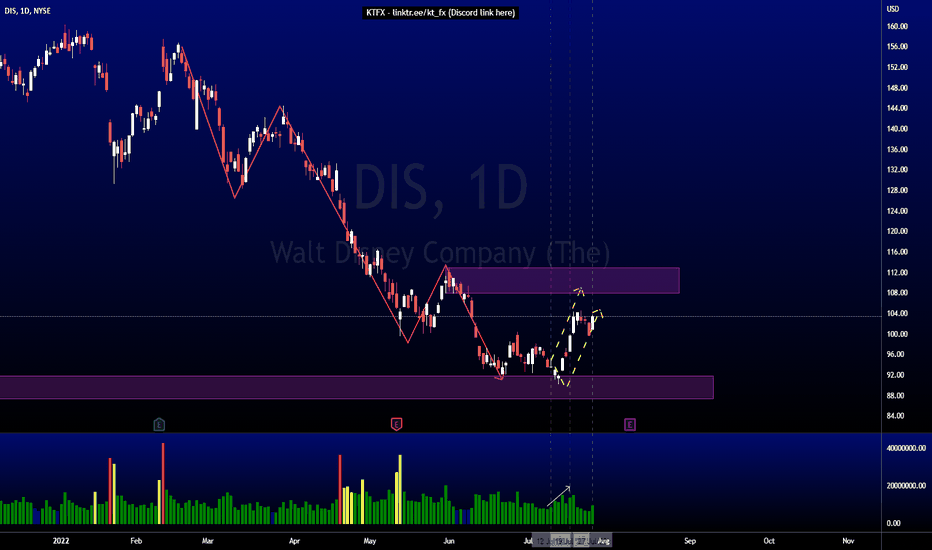Screen dimensions: 932x550
Task: Click the 0.00 volume axis label
Action: click(893, 523)
